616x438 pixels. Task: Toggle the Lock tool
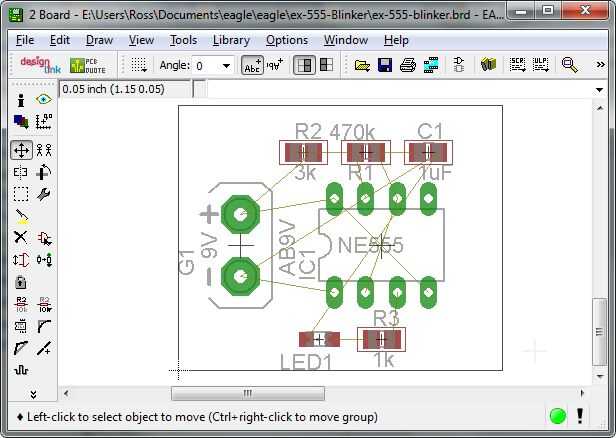[20, 282]
